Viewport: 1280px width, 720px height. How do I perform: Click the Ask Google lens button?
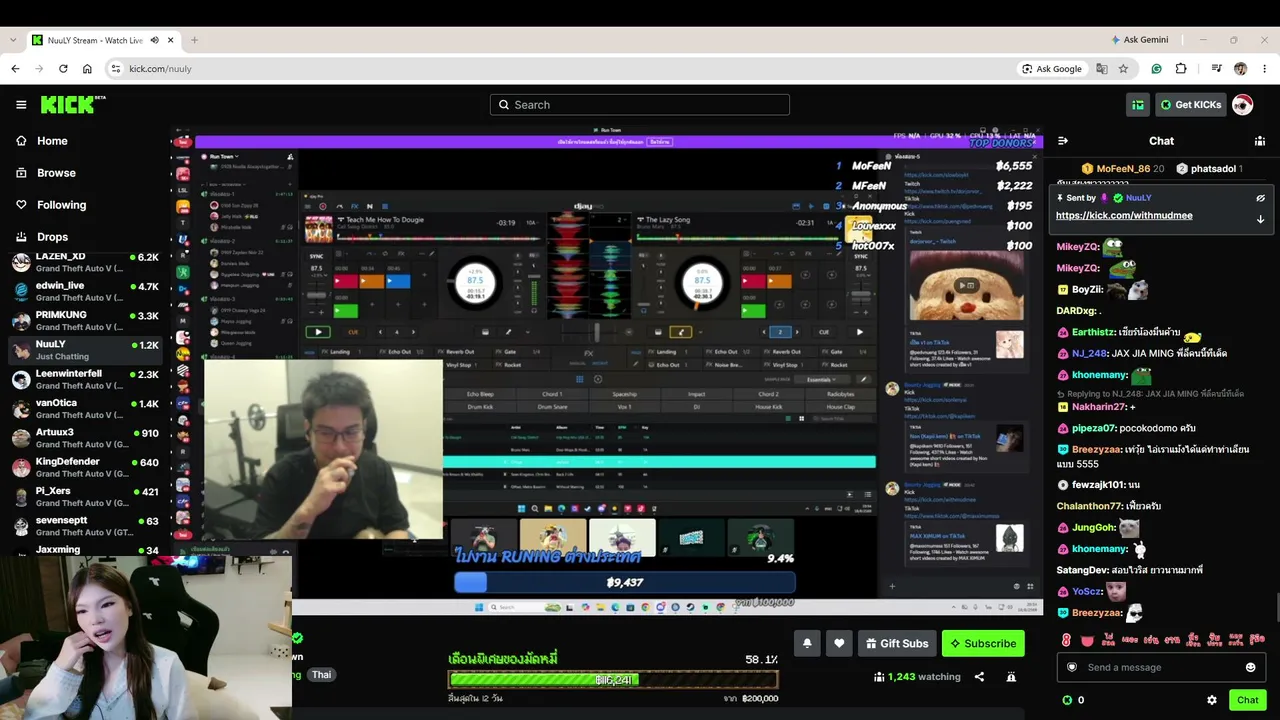pos(1053,69)
